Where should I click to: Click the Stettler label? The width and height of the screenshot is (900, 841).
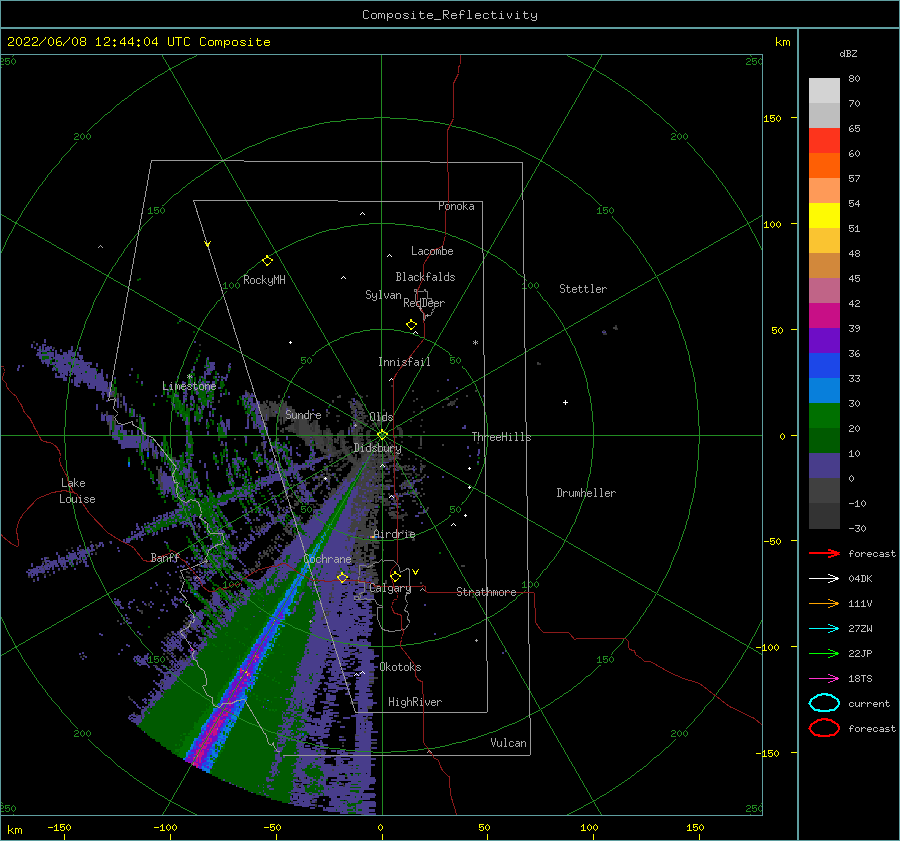tap(583, 289)
